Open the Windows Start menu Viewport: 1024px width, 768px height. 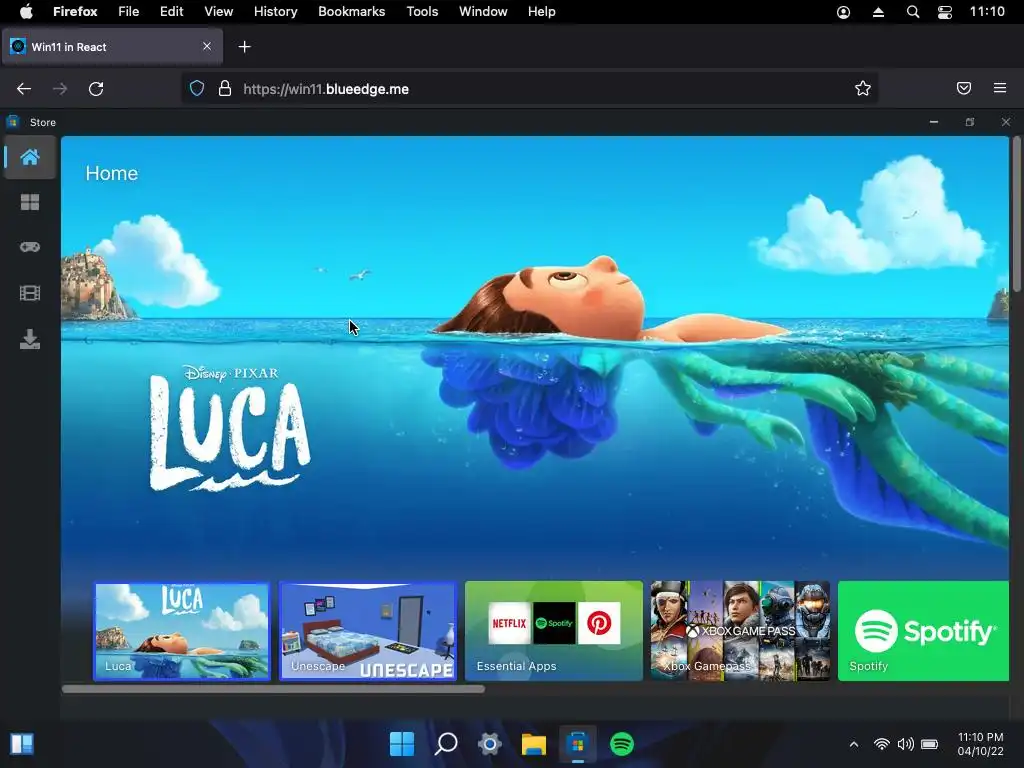(x=402, y=744)
